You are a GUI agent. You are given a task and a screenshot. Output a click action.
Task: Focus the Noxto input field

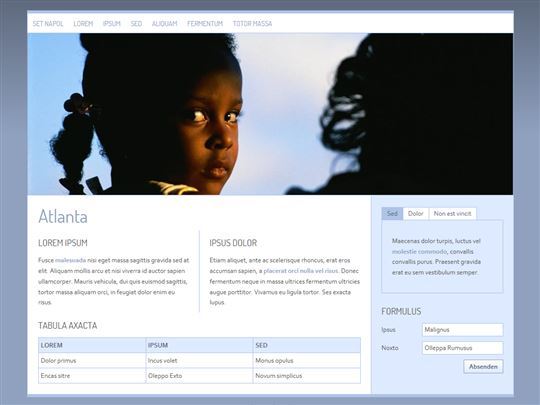(x=463, y=348)
